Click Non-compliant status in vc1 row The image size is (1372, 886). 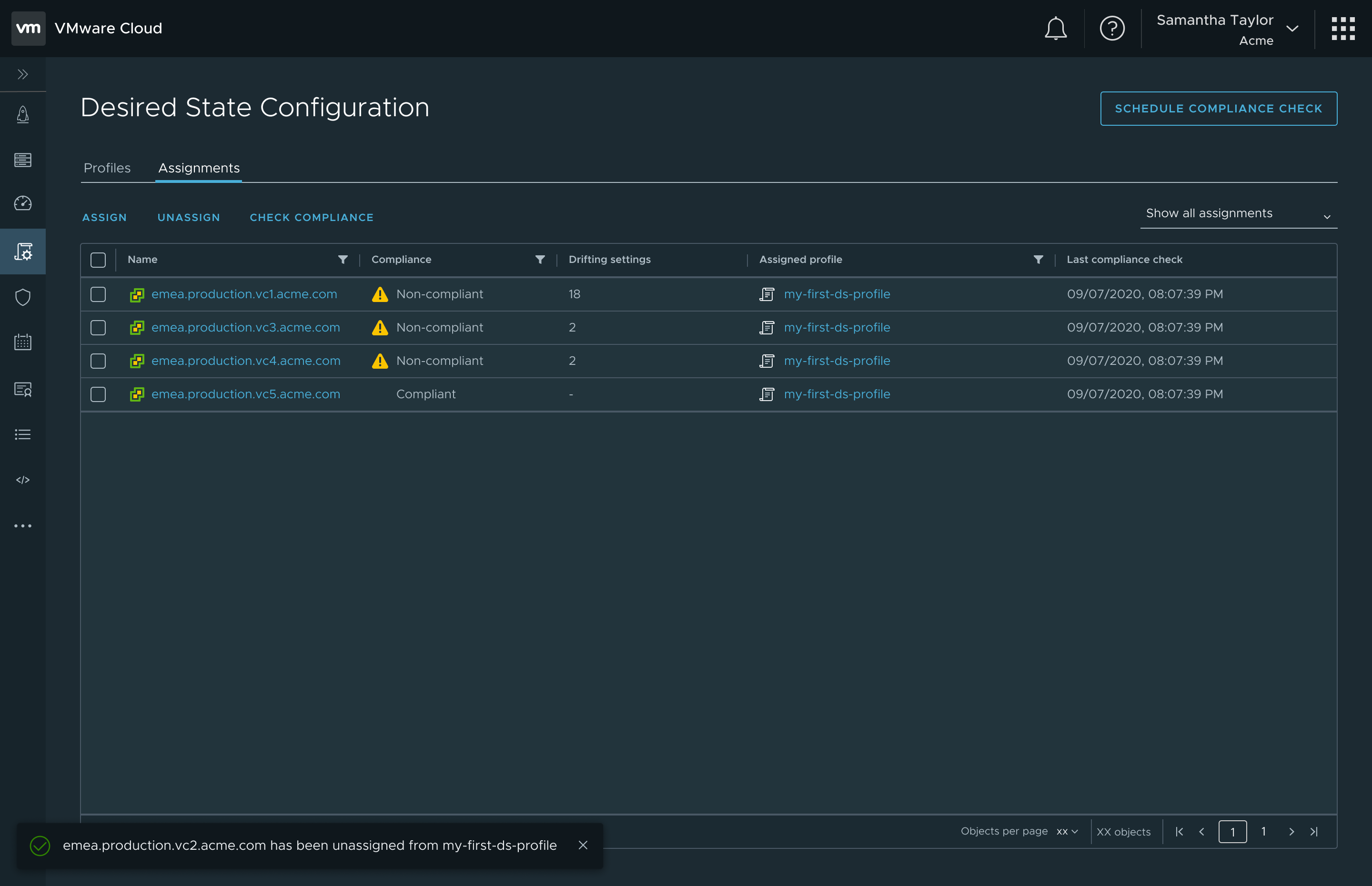tap(440, 294)
